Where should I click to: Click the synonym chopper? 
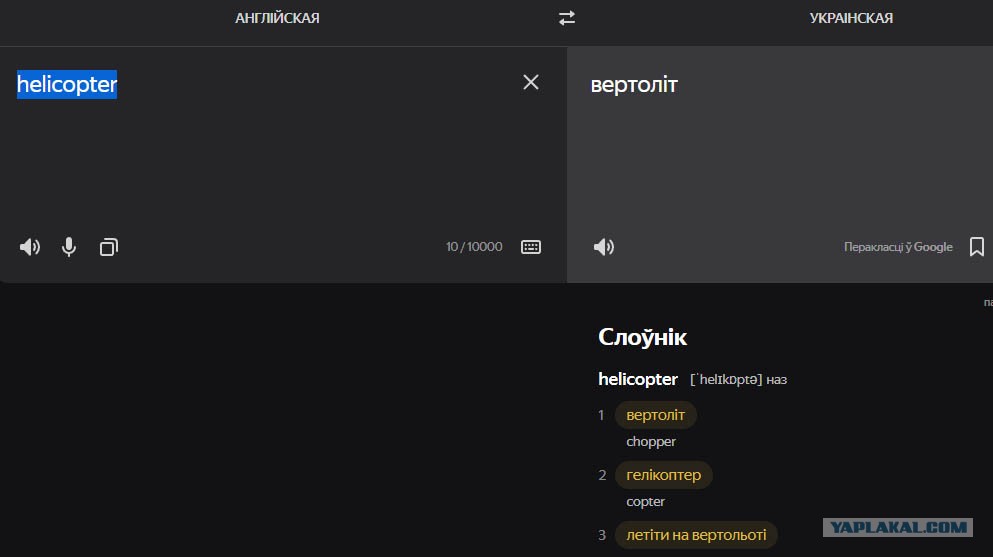(x=651, y=442)
